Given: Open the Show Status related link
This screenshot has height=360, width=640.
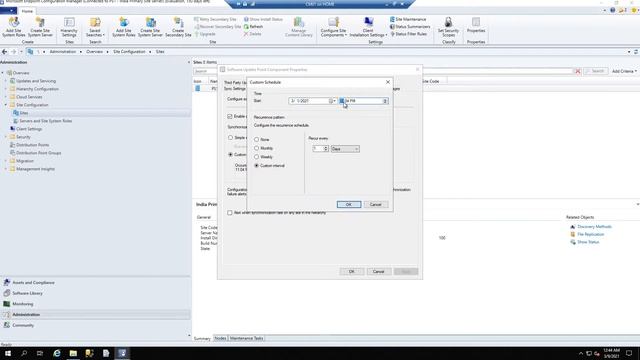Looking at the screenshot, I should click(x=588, y=242).
